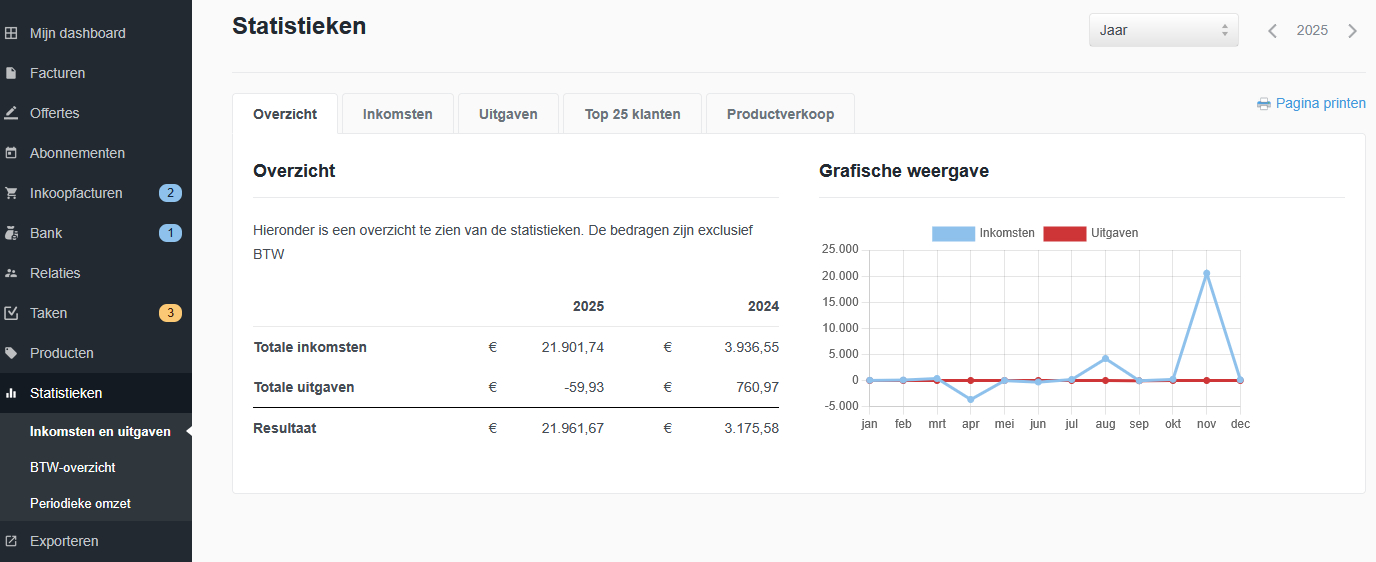Image resolution: width=1376 pixels, height=562 pixels.
Task: Click the Relaties people icon
Action: click(x=11, y=273)
